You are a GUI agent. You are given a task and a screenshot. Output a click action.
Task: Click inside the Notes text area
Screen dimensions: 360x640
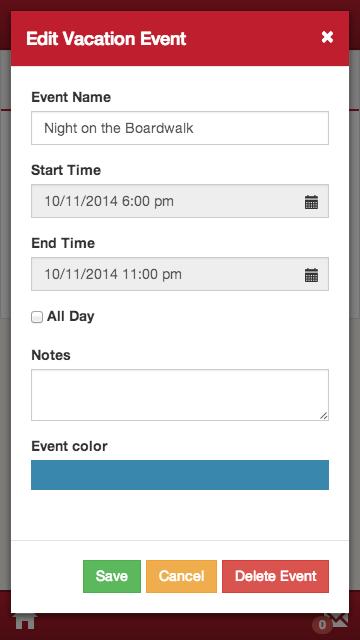coord(180,395)
